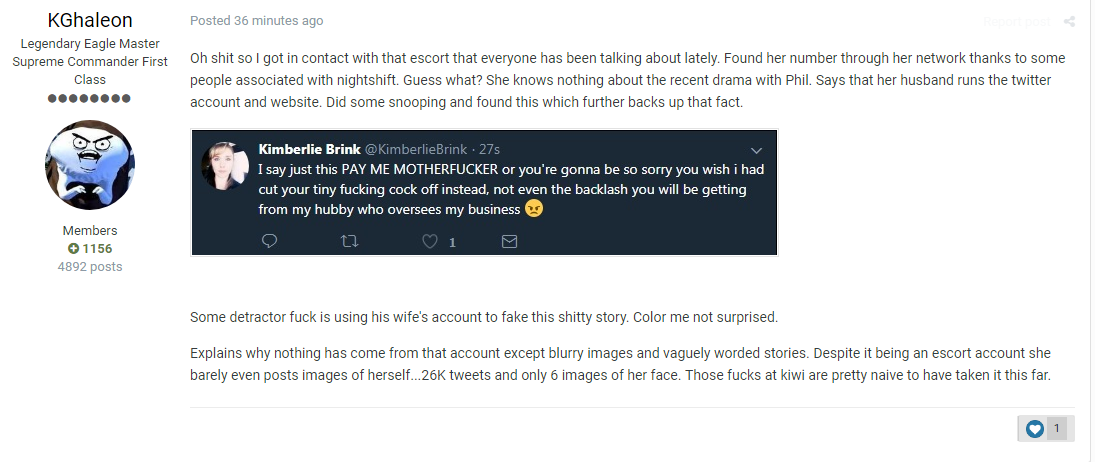Click the share post icon
1095x462 pixels.
pos(1069,22)
